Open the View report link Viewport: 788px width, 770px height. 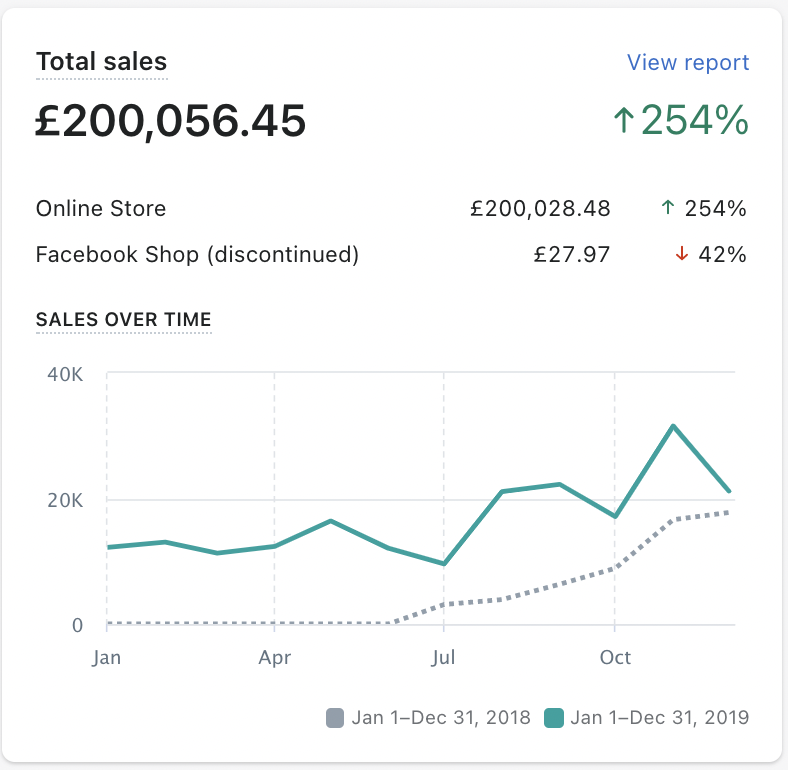click(687, 62)
